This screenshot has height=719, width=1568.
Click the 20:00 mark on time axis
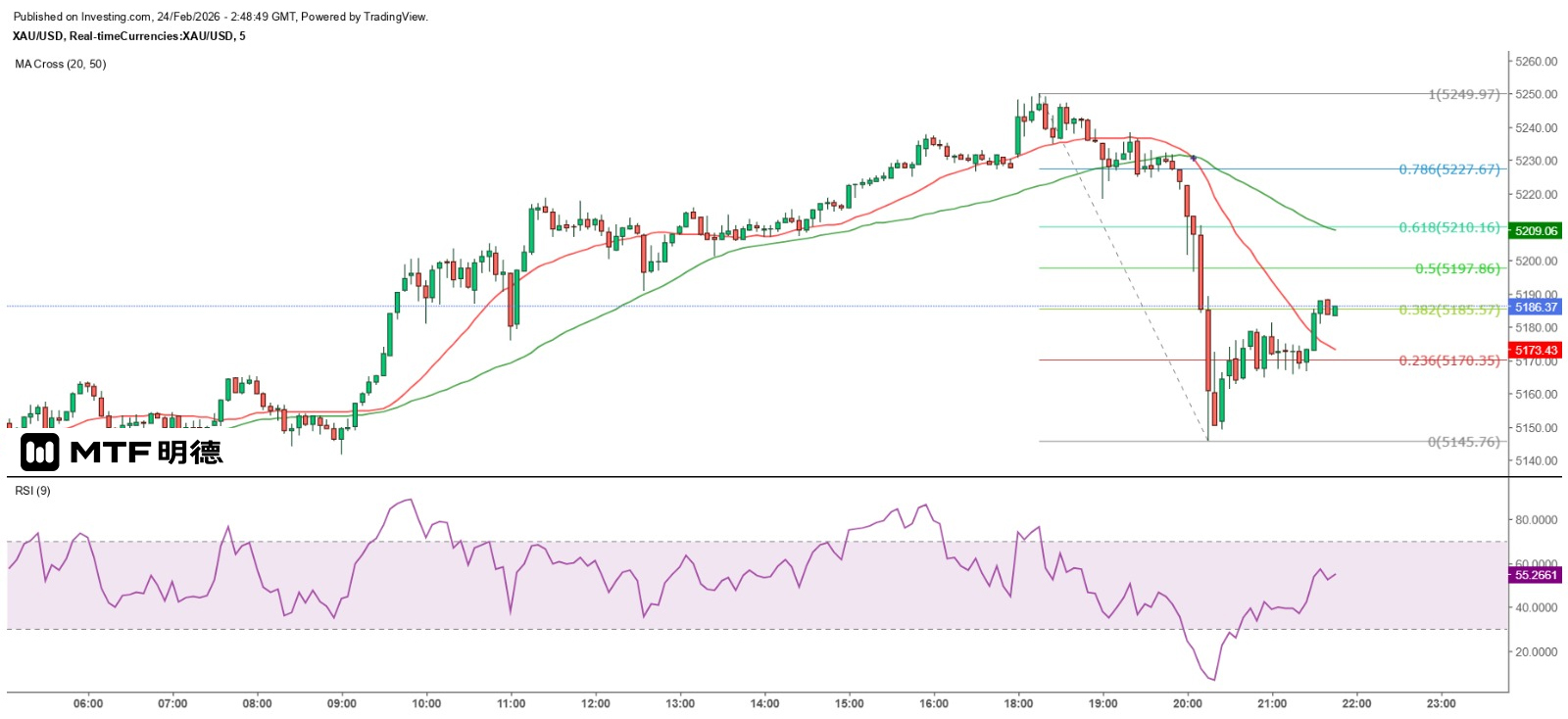tap(1188, 703)
